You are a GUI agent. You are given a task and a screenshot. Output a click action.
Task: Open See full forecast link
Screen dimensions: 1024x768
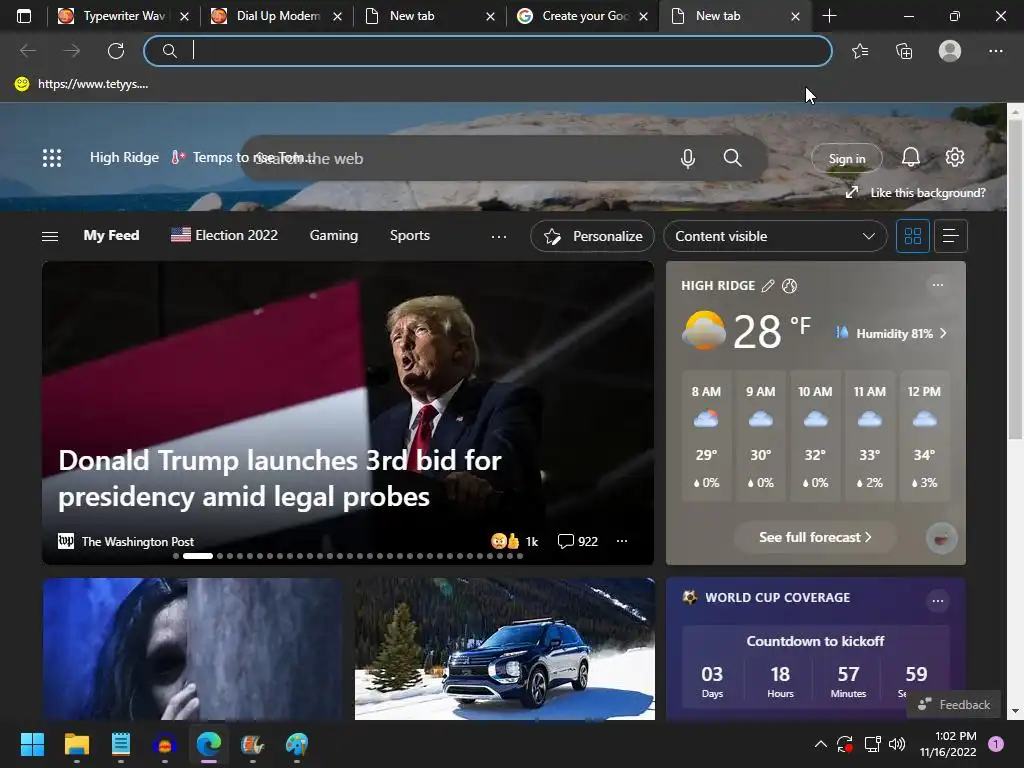pos(815,537)
